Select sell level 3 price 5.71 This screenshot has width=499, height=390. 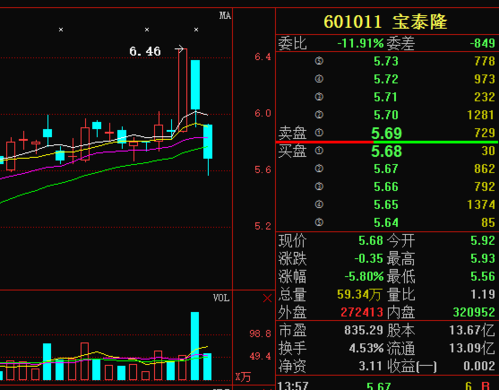coord(385,97)
